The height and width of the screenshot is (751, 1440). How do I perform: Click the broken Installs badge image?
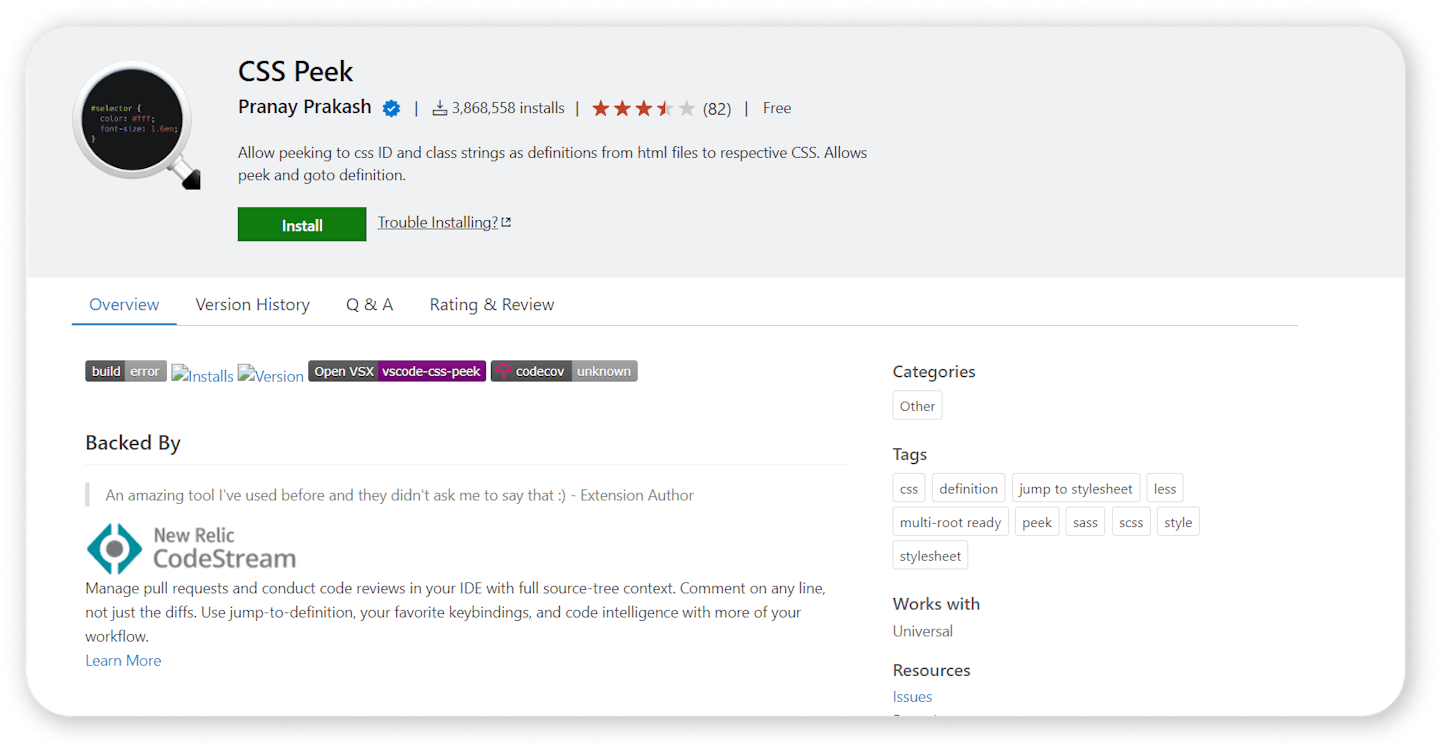tap(202, 376)
